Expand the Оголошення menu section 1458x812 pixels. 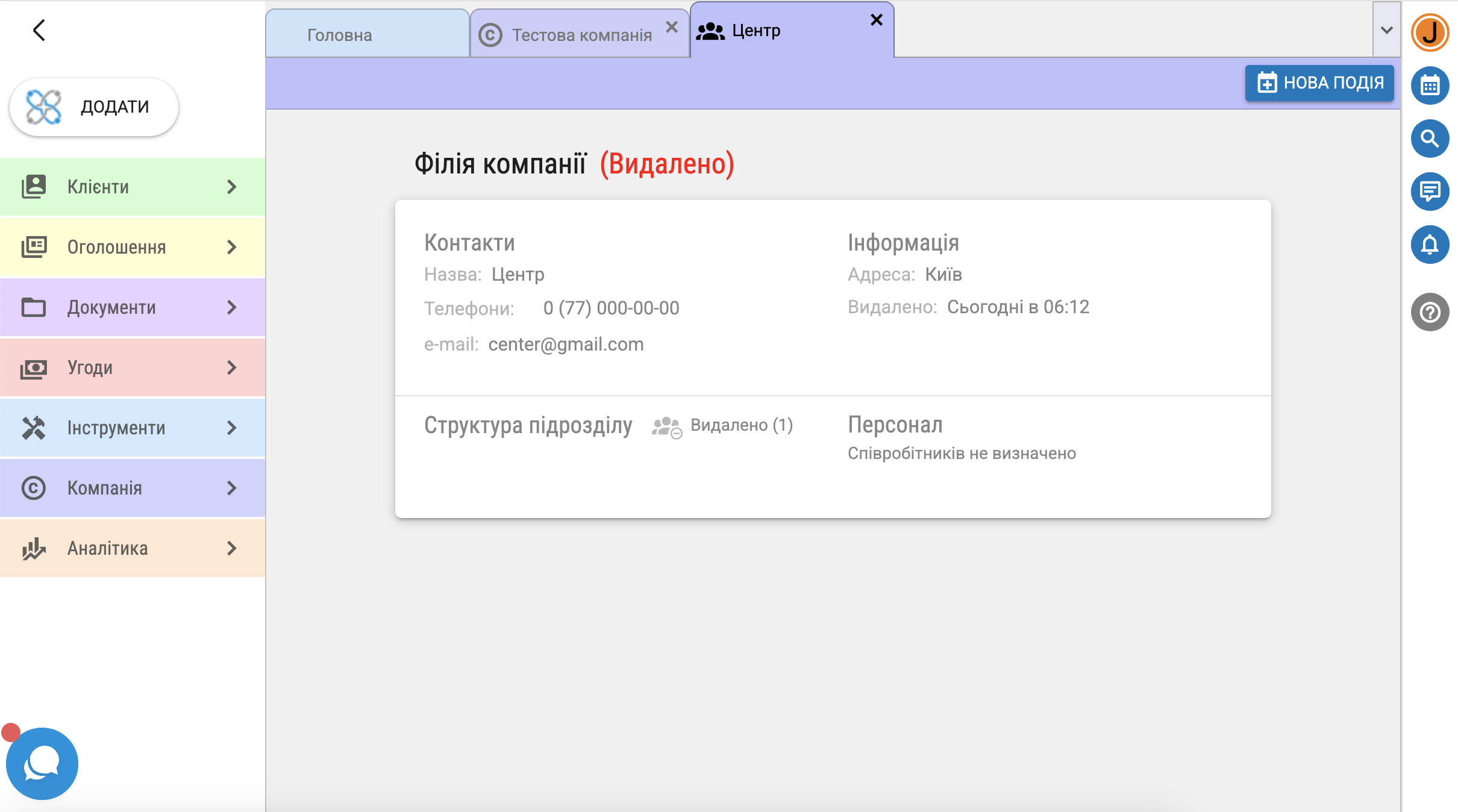133,247
